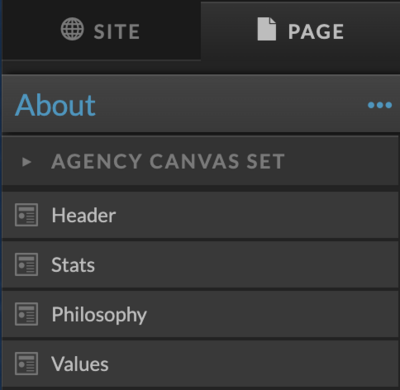
Task: Select the Philosophy canvas row
Action: tap(200, 314)
